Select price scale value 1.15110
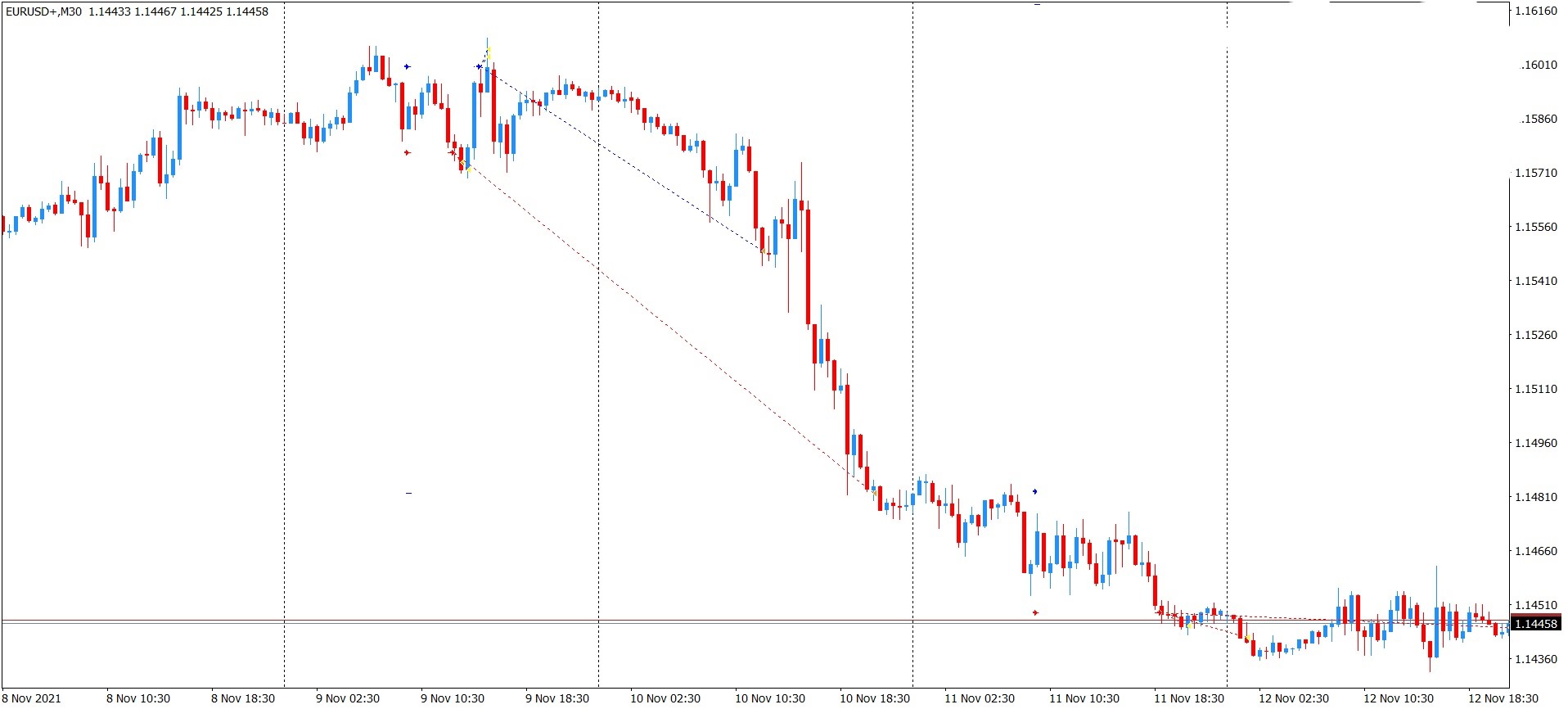This screenshot has height=709, width=1568. click(x=1536, y=389)
